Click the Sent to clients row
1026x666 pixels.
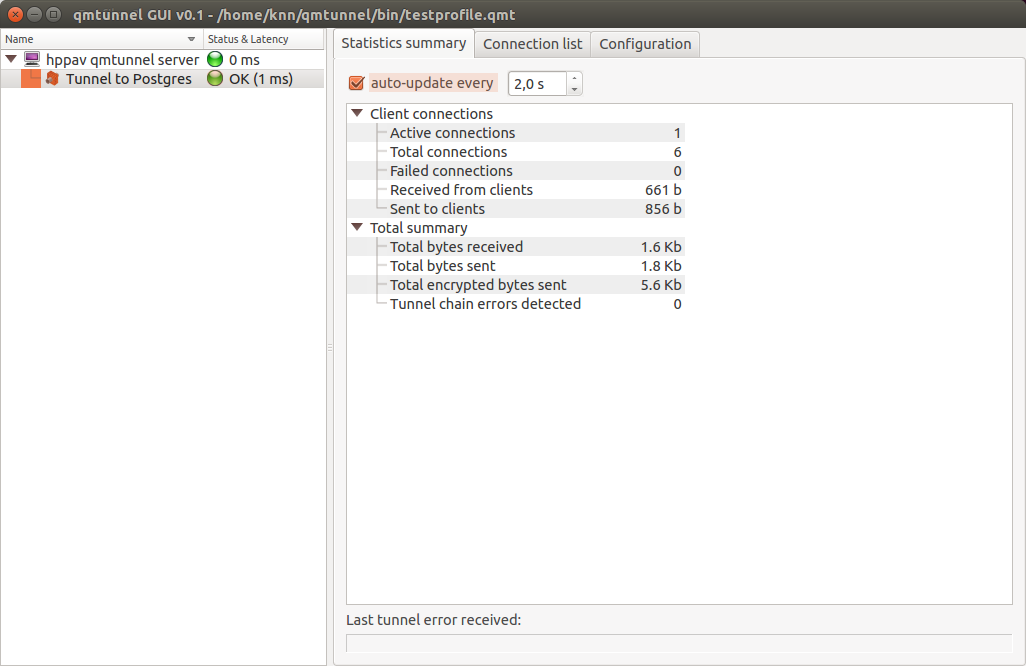pyautogui.click(x=516, y=209)
